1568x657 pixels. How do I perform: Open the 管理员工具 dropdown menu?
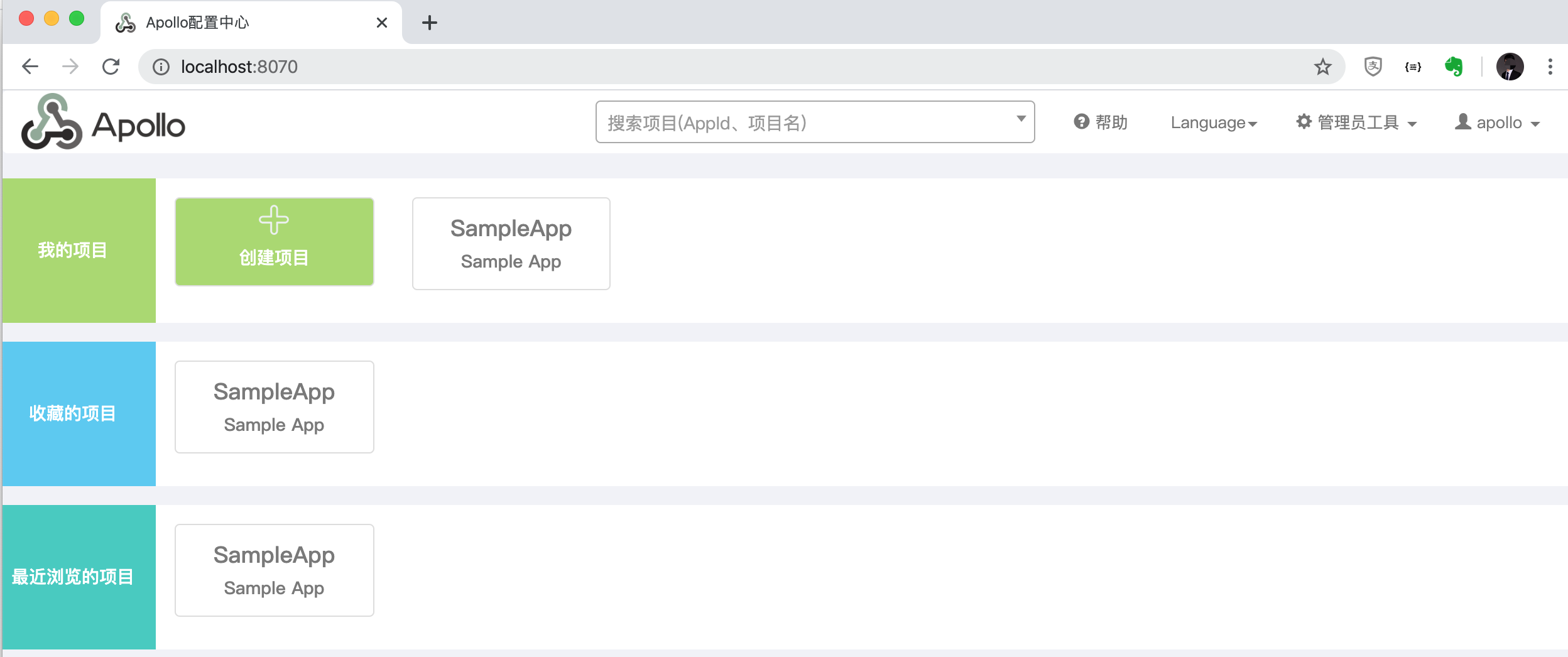1357,122
